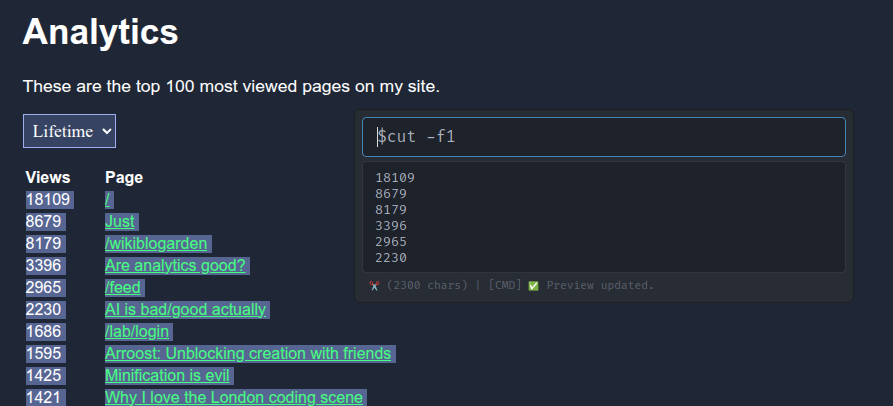Select the 3396 views table cell

pyautogui.click(x=43, y=265)
